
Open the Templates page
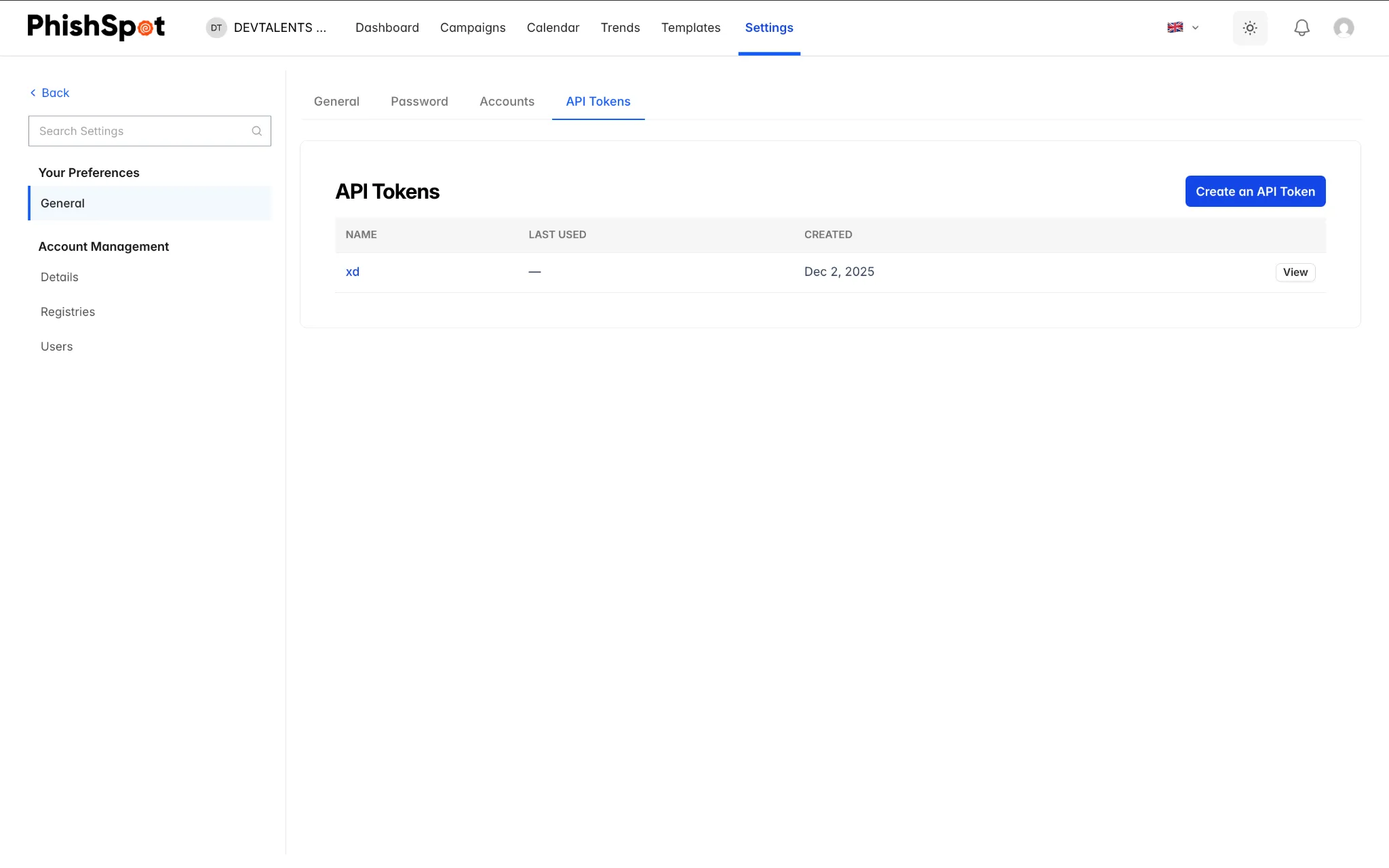pos(690,28)
